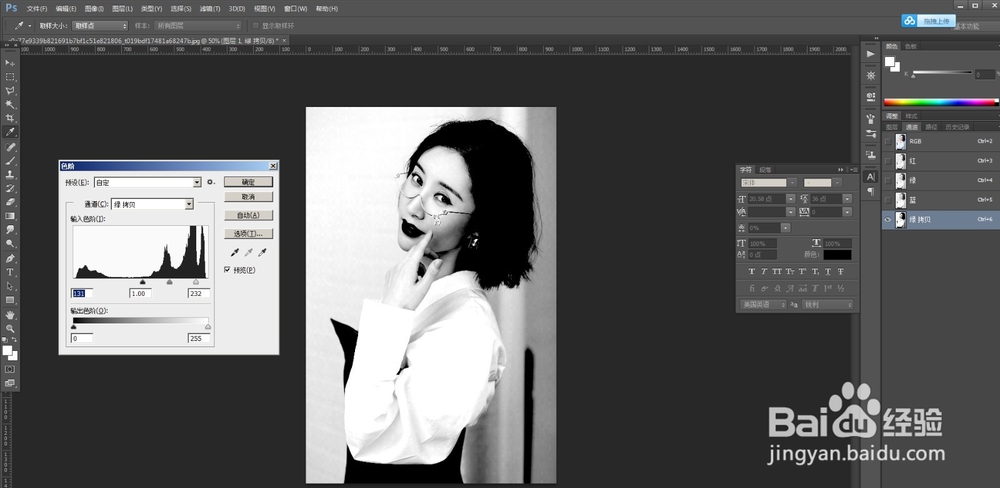The image size is (1000, 488).
Task: Select the History Brush tool
Action: (10, 188)
